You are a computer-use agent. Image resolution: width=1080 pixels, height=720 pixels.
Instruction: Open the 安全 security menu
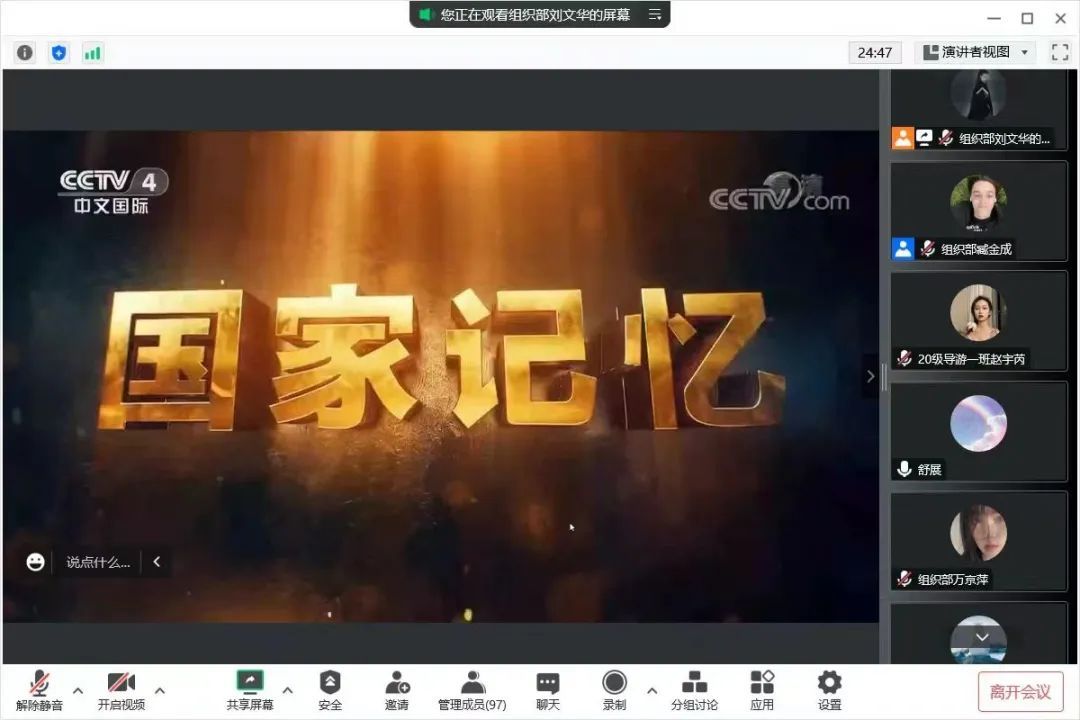point(330,690)
